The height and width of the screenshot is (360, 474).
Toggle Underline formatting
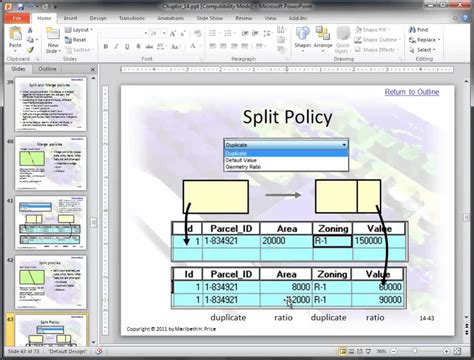click(x=127, y=47)
